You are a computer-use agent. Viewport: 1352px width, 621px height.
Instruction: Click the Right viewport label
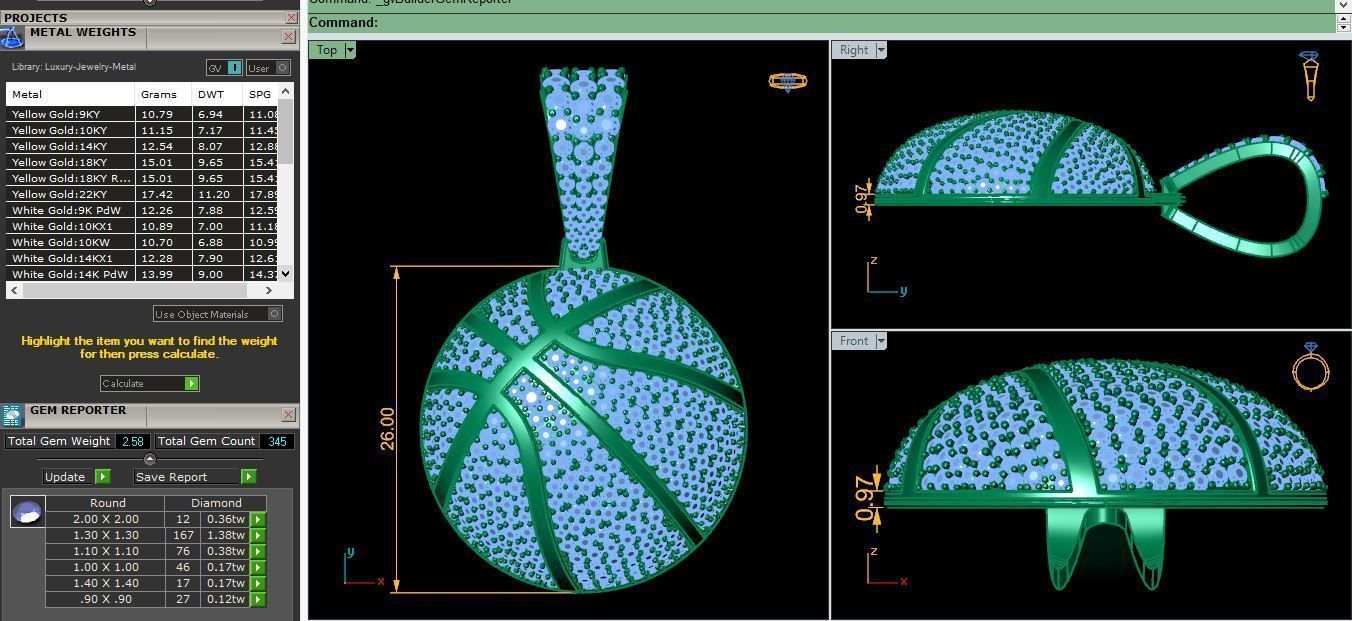point(854,50)
